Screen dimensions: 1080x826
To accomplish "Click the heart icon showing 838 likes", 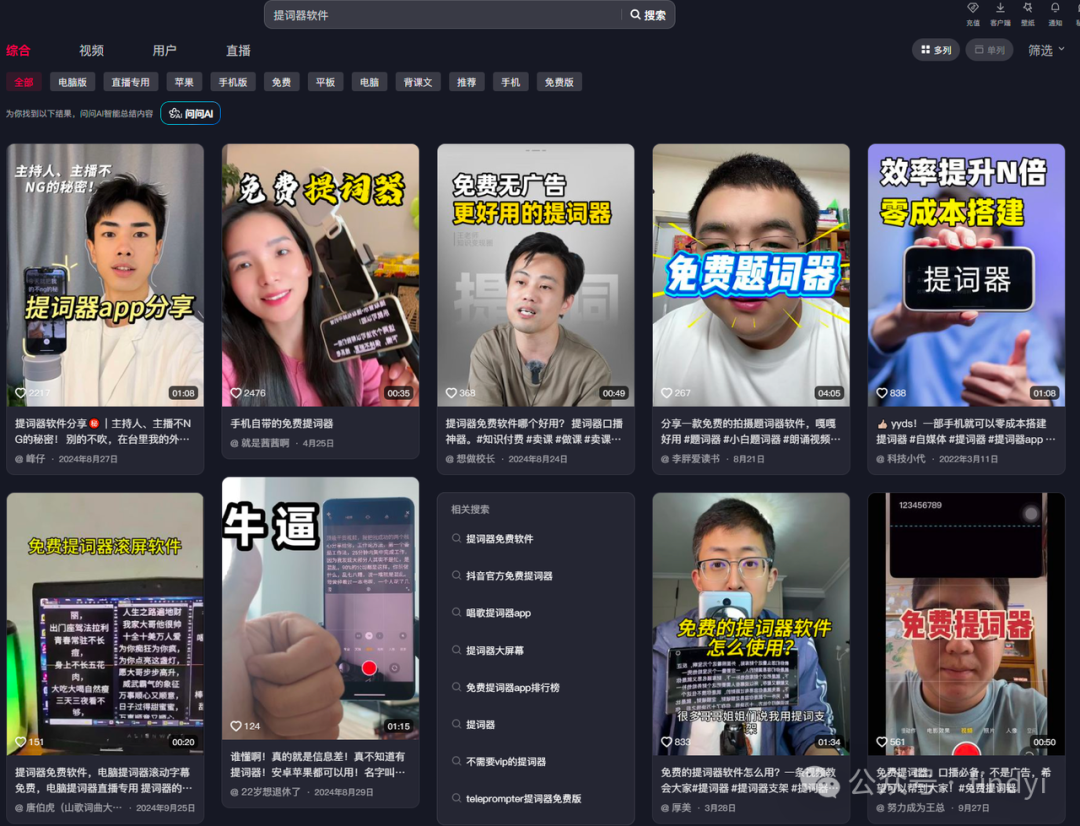I will (882, 393).
